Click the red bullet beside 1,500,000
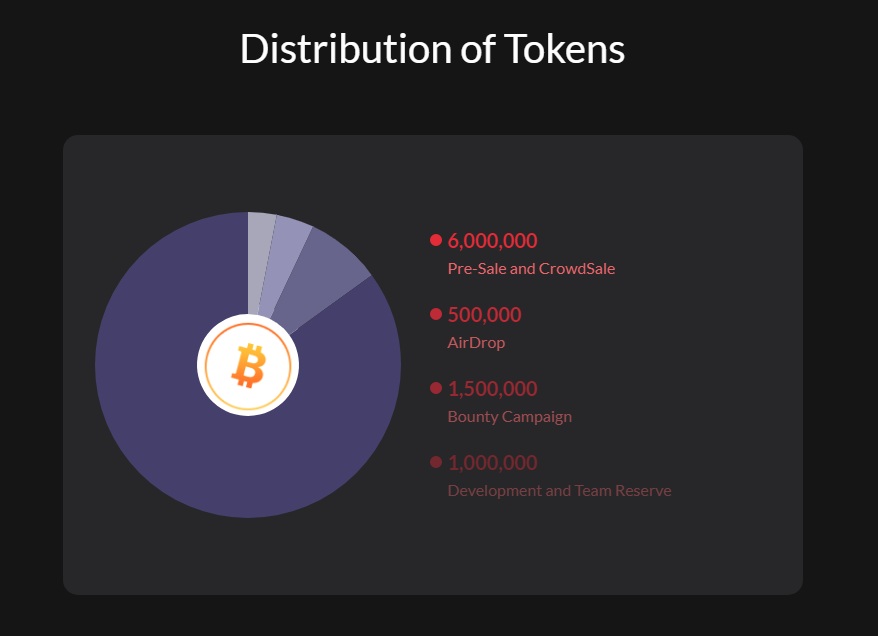 pos(436,388)
